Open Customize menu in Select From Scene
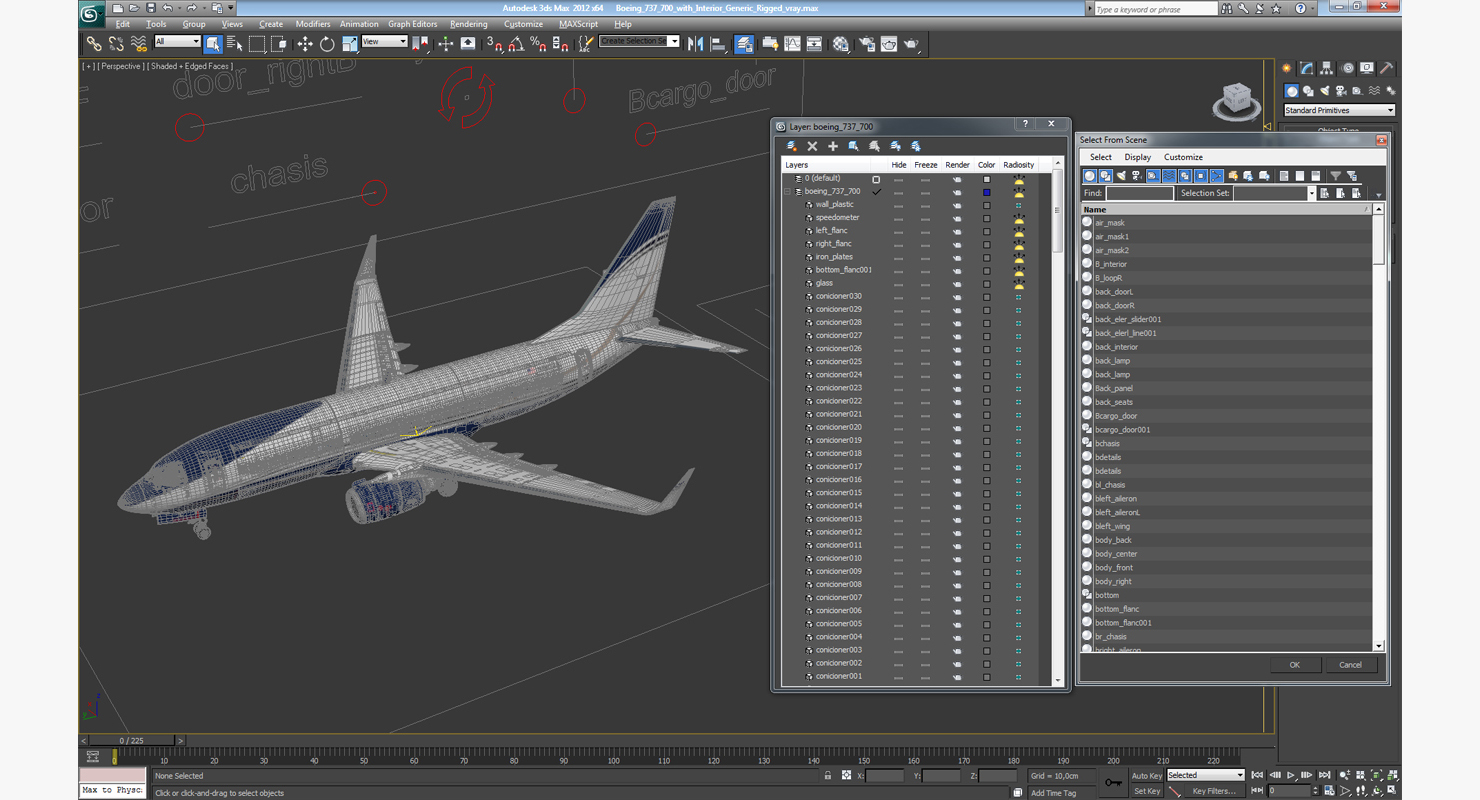The height and width of the screenshot is (800, 1480). [1183, 157]
